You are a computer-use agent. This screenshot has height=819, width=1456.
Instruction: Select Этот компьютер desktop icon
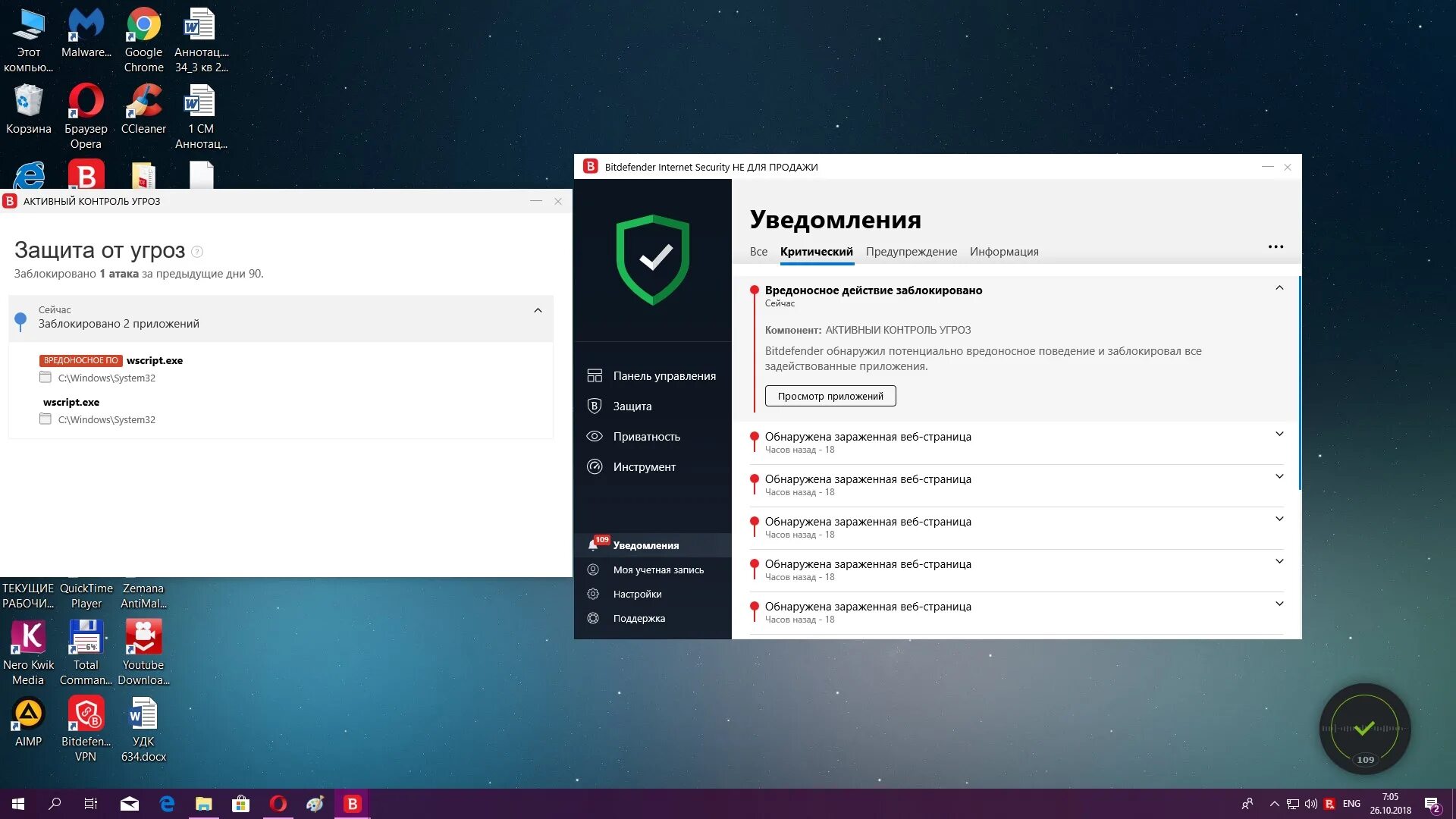[28, 40]
